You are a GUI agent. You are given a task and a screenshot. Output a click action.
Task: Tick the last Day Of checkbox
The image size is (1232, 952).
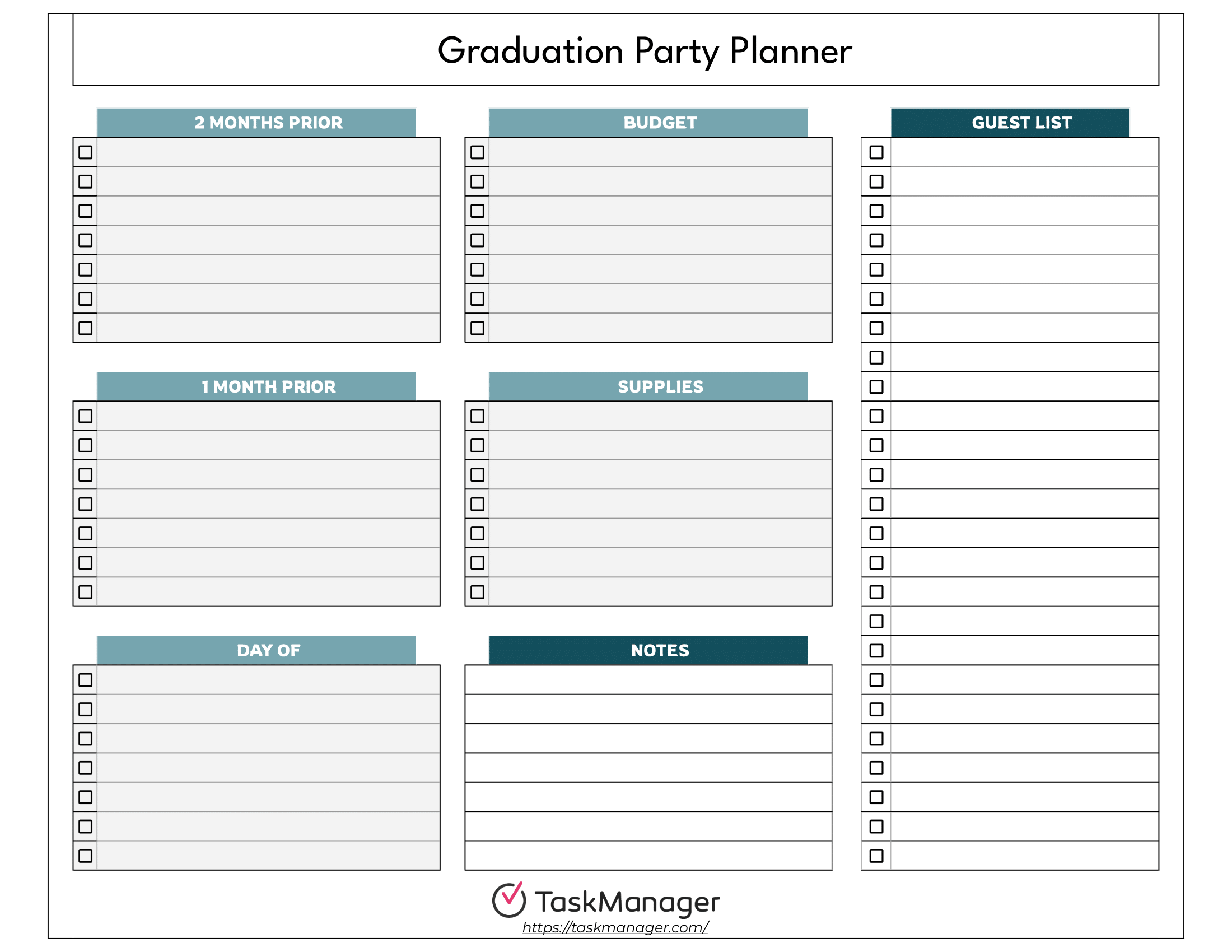pos(85,856)
